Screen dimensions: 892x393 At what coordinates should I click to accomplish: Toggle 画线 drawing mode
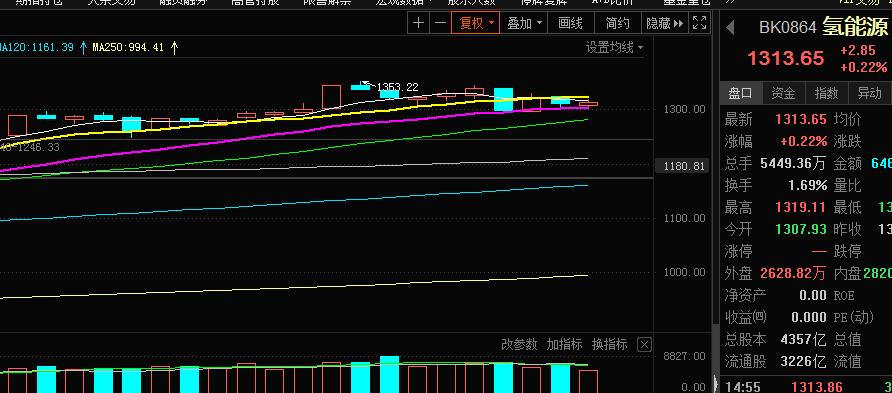pyautogui.click(x=571, y=23)
